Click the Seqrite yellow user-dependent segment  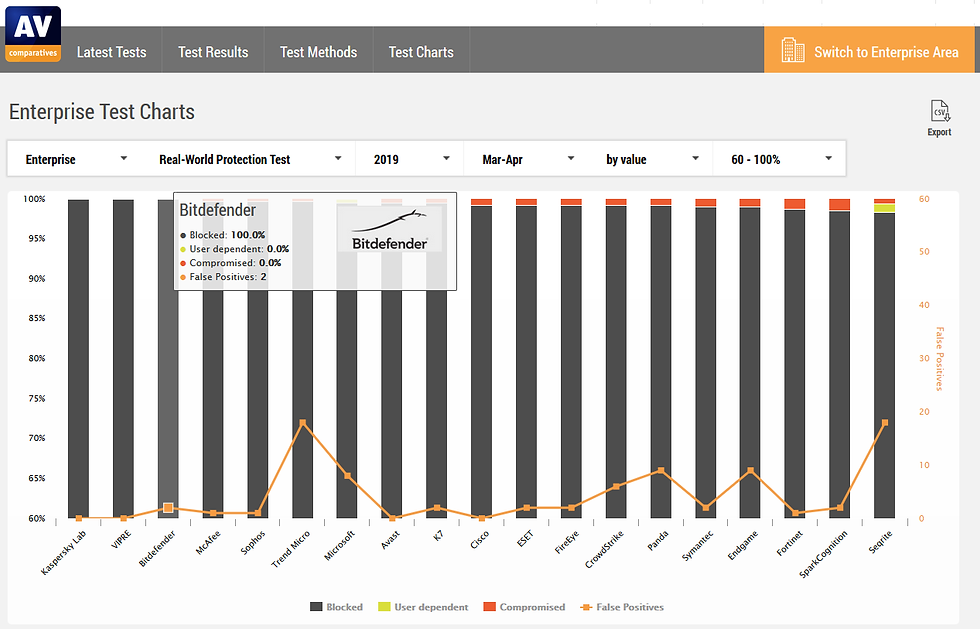[x=884, y=208]
